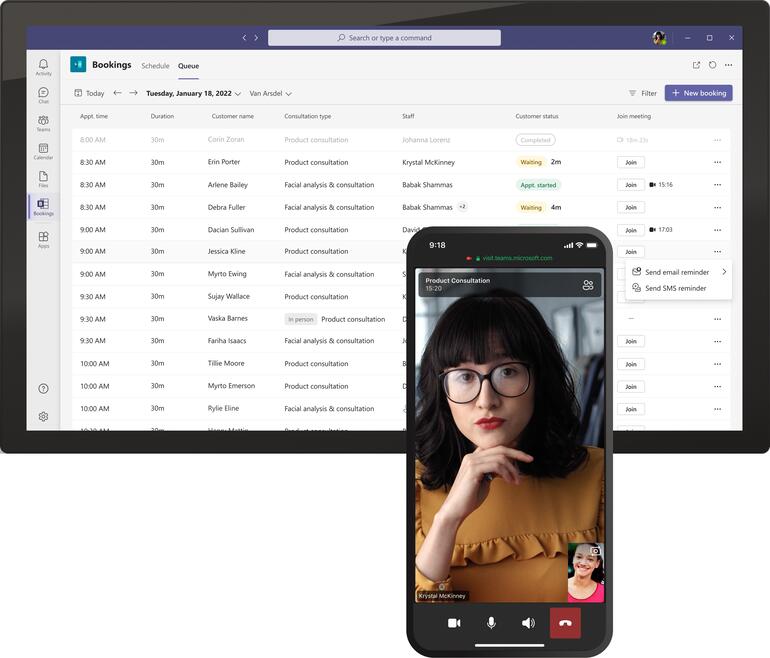Image resolution: width=770 pixels, height=658 pixels.
Task: Go to next day arrow
Action: click(x=134, y=92)
